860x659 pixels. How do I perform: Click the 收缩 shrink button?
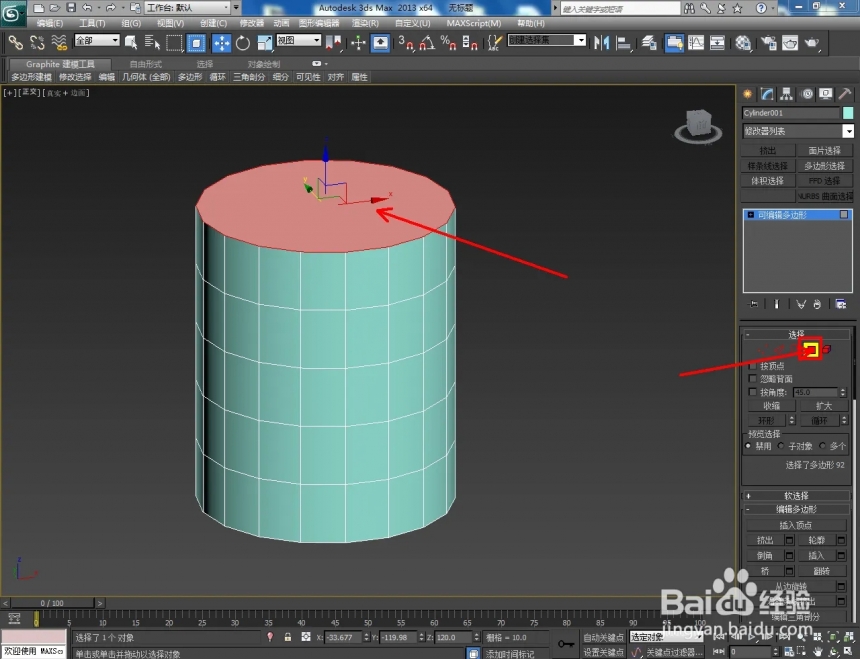click(771, 406)
